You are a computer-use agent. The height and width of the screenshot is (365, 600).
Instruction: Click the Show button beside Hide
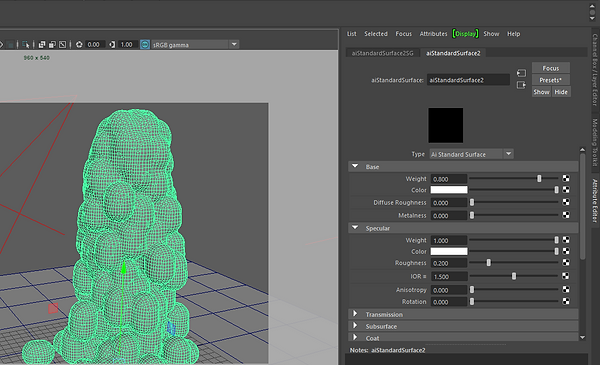click(541, 92)
